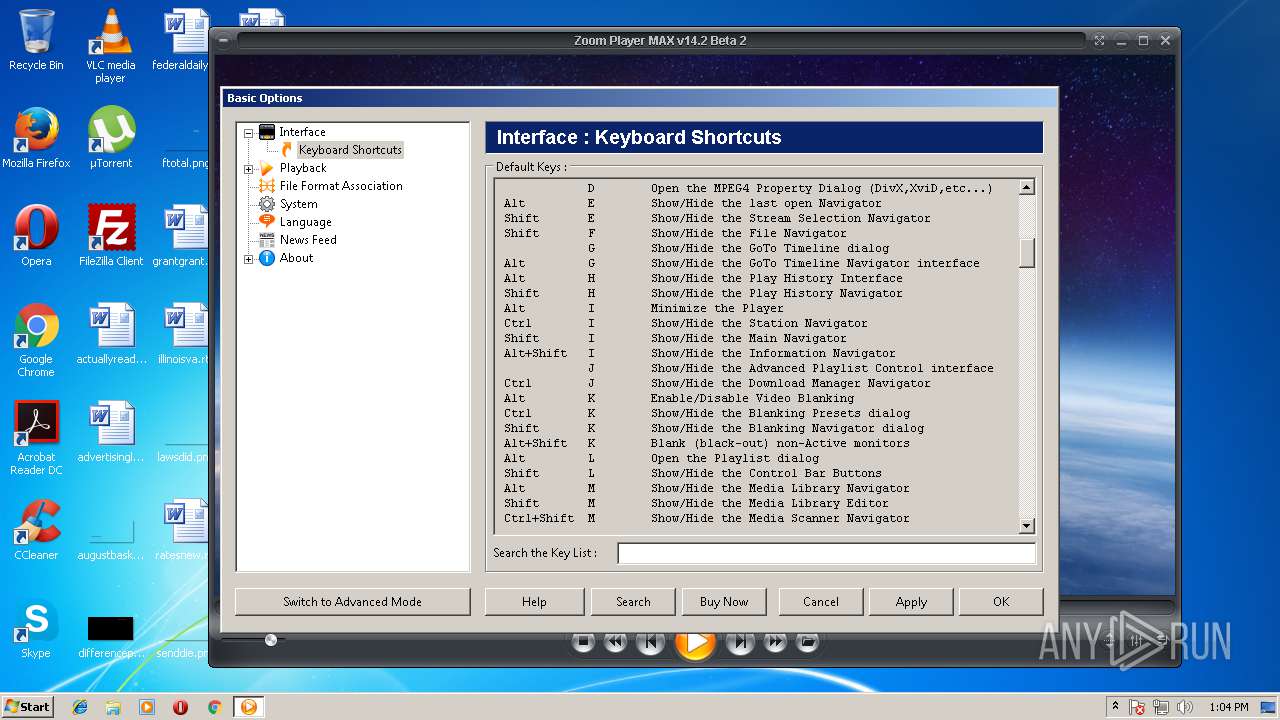Stop playback in Zoom Player
This screenshot has width=1280, height=720.
click(584, 642)
